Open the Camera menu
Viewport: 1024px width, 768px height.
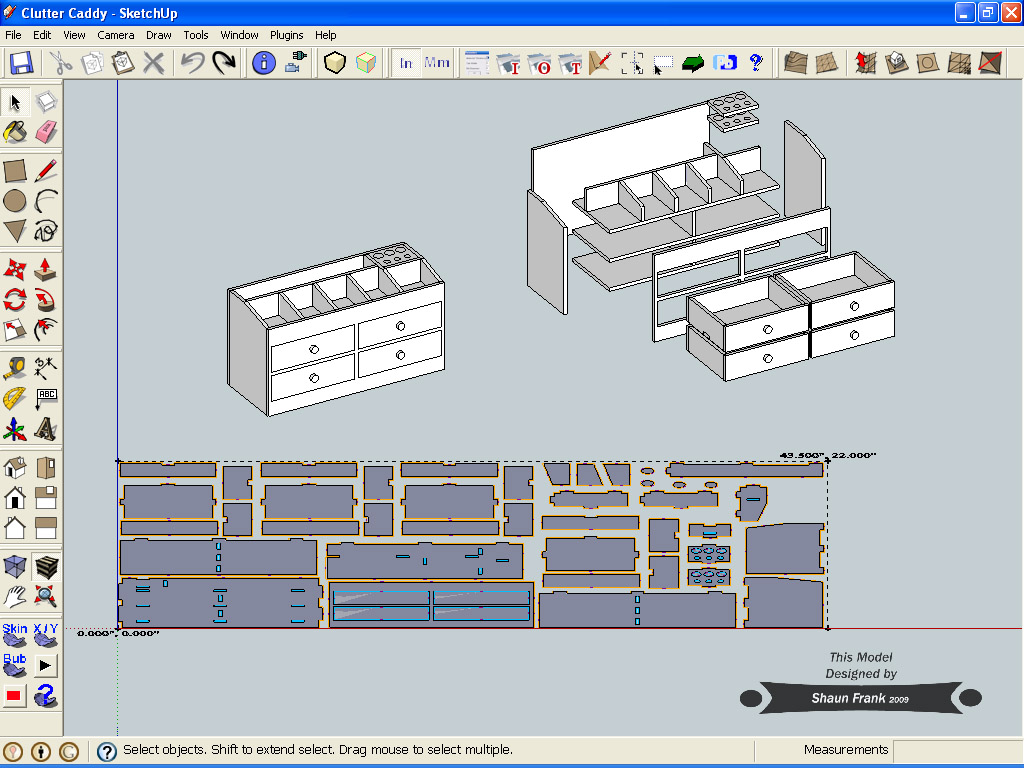click(116, 35)
